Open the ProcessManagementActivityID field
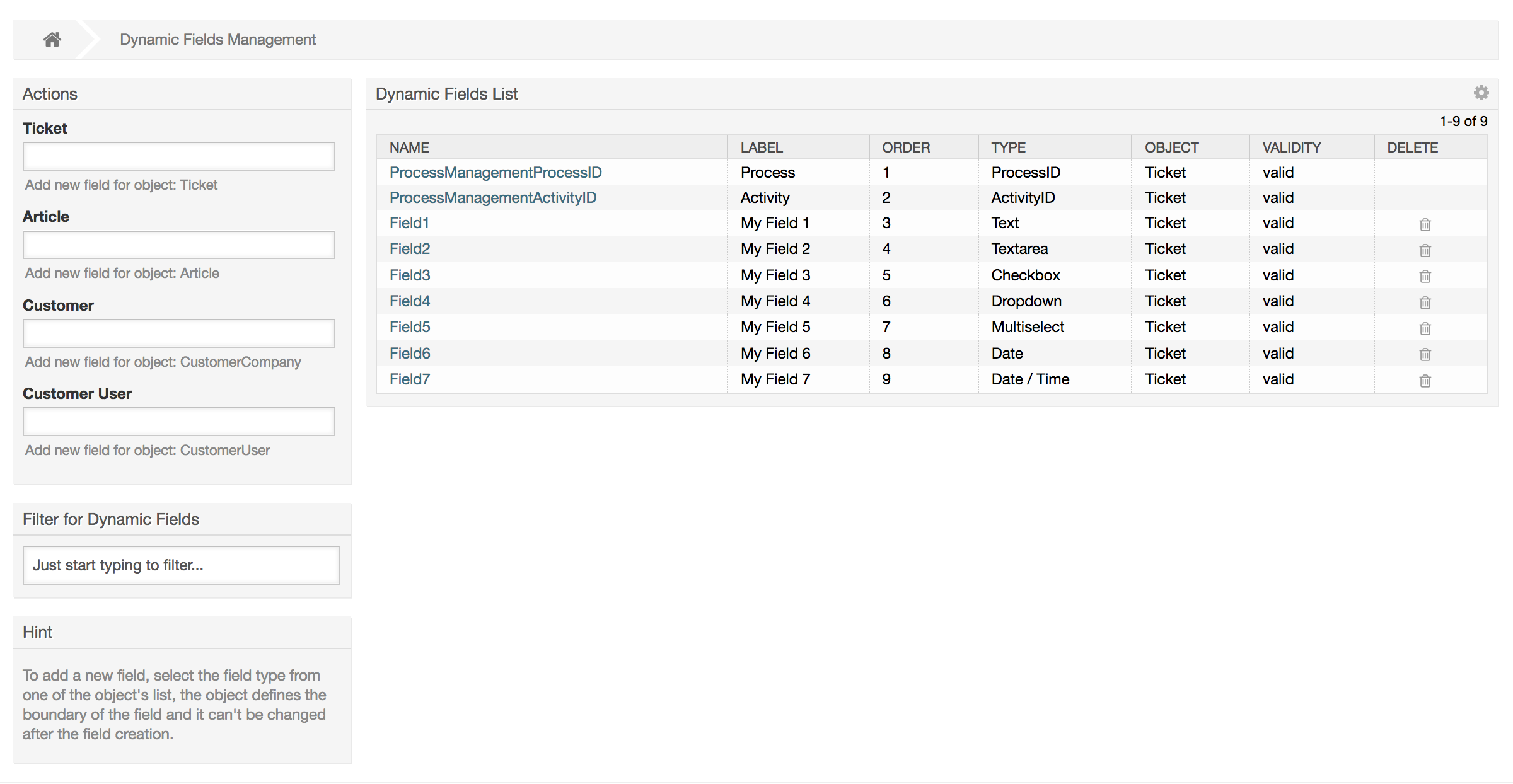This screenshot has height=784, width=1513. click(493, 197)
